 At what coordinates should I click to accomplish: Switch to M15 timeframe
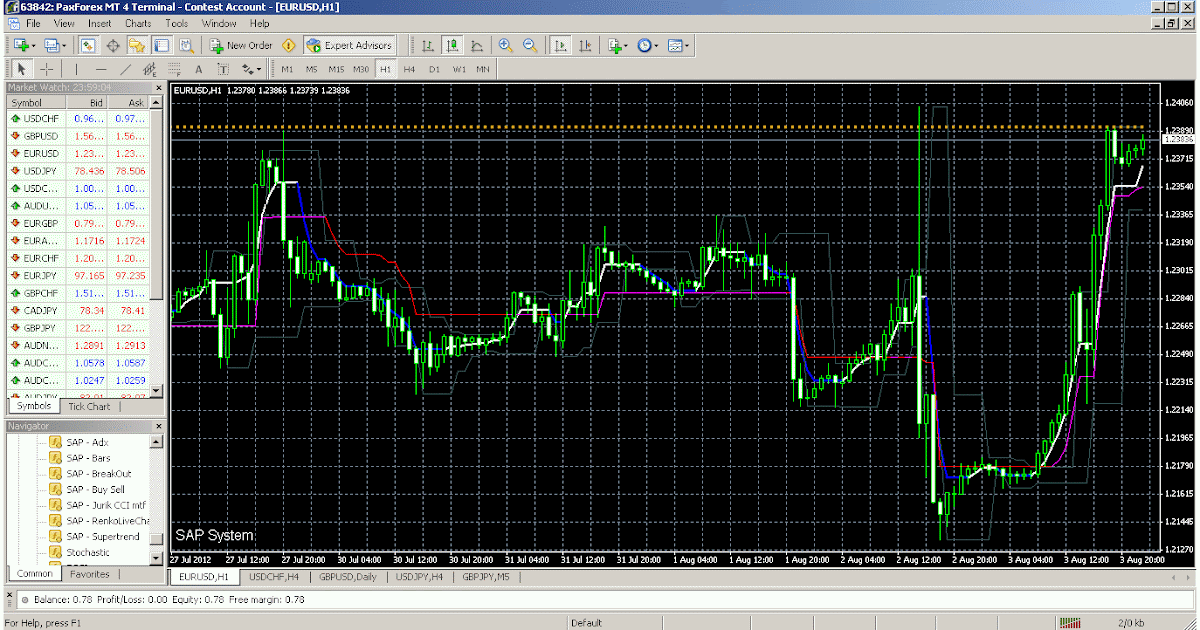point(337,69)
